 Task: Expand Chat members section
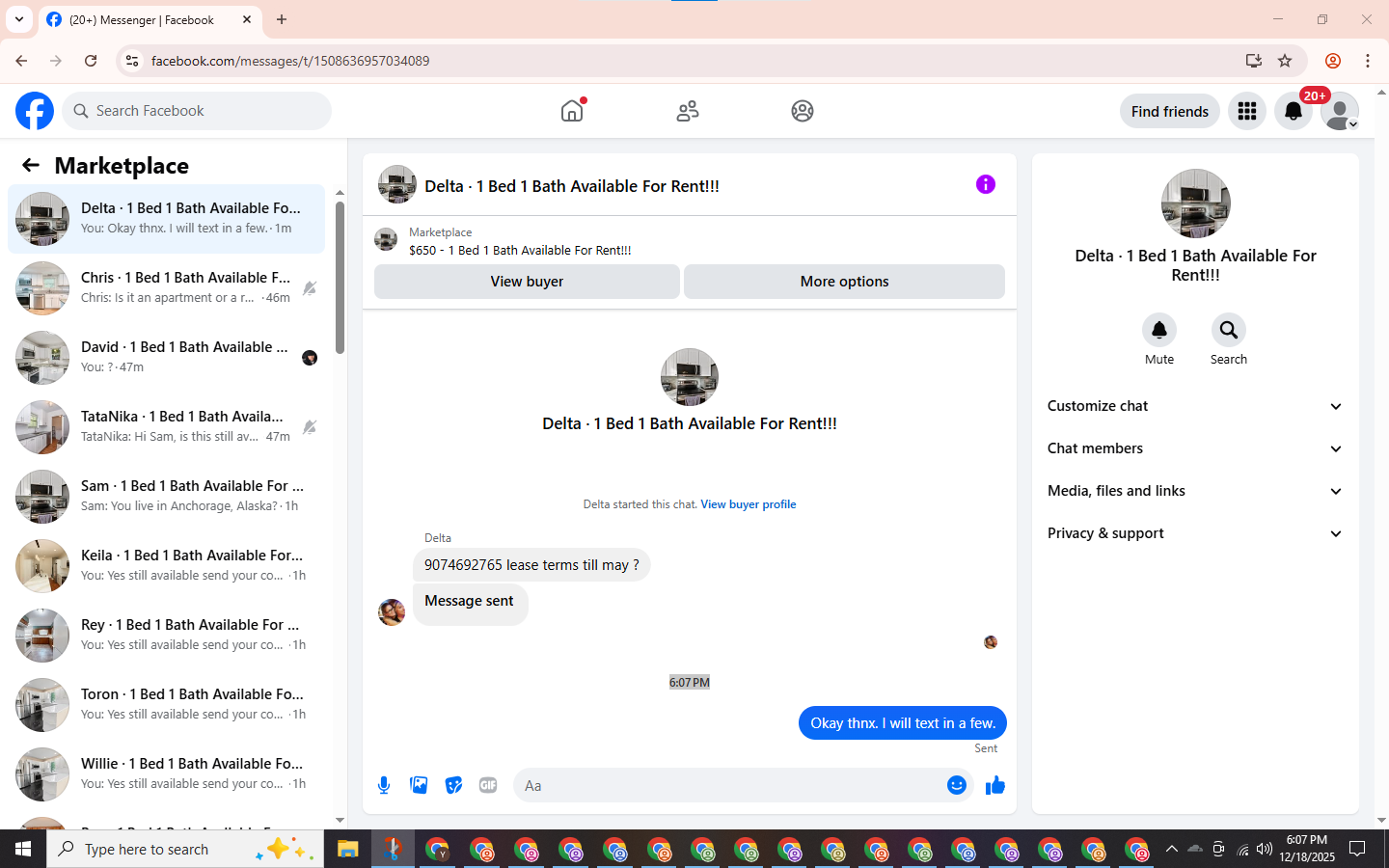[1195, 448]
